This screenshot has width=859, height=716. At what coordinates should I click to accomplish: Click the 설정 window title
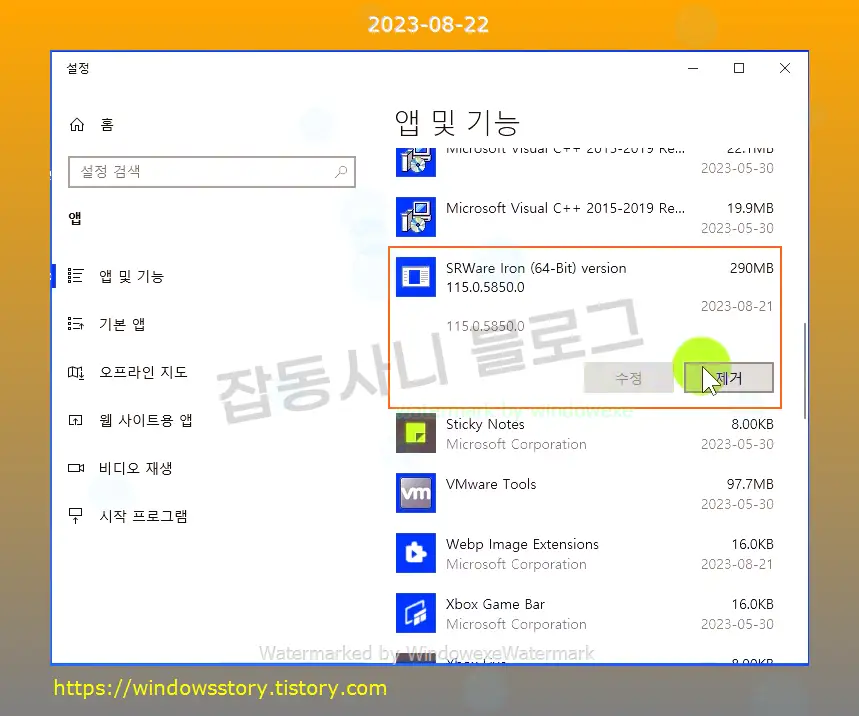[78, 68]
